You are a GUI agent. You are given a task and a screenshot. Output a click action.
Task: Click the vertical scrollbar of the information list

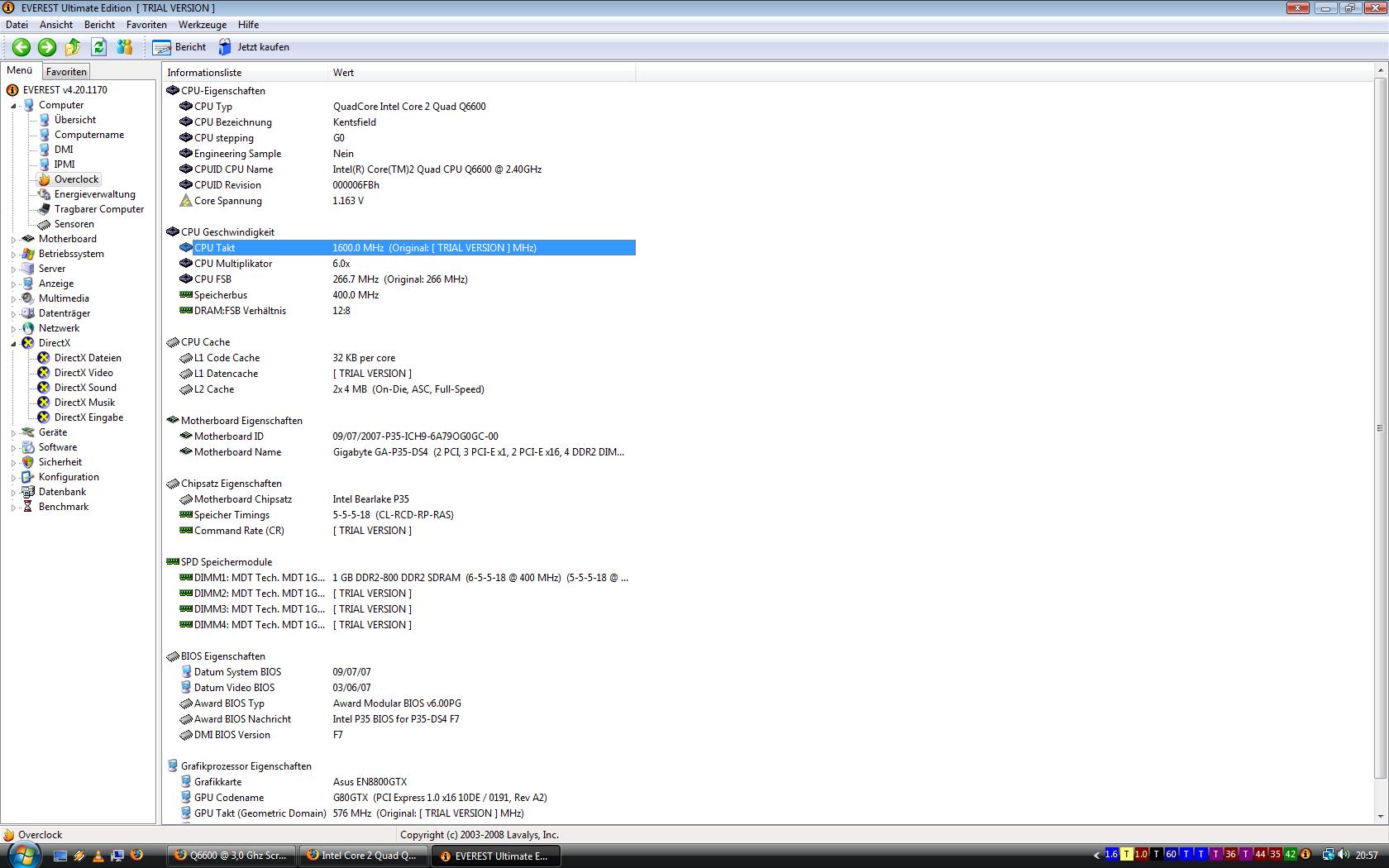tap(1379, 428)
